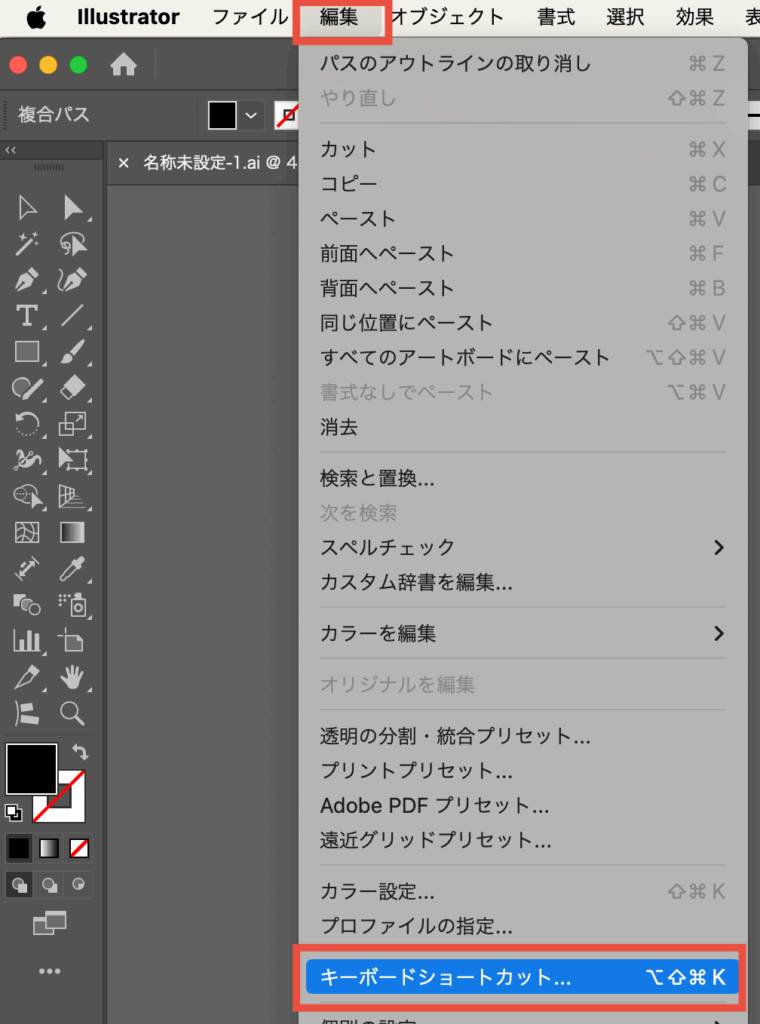This screenshot has width=760, height=1024.
Task: Select the Shape Builder tool
Action: click(x=27, y=496)
